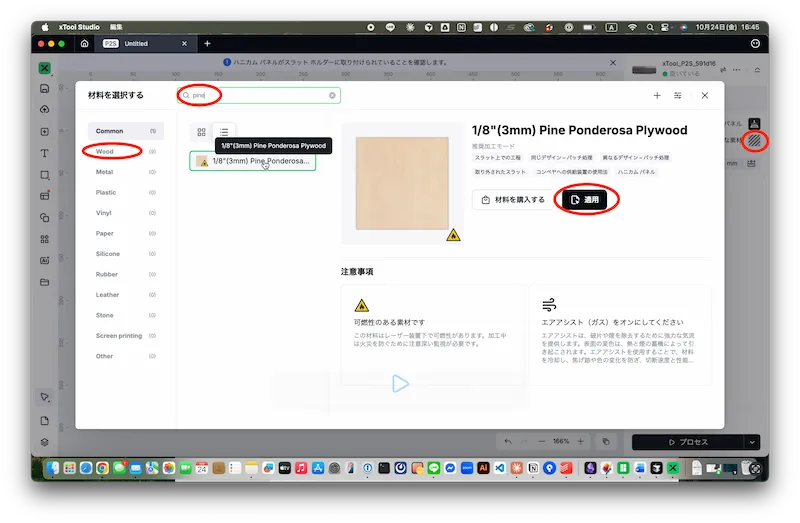Select the Text tool in left sidebar
This screenshot has height=523, width=800.
point(45,153)
